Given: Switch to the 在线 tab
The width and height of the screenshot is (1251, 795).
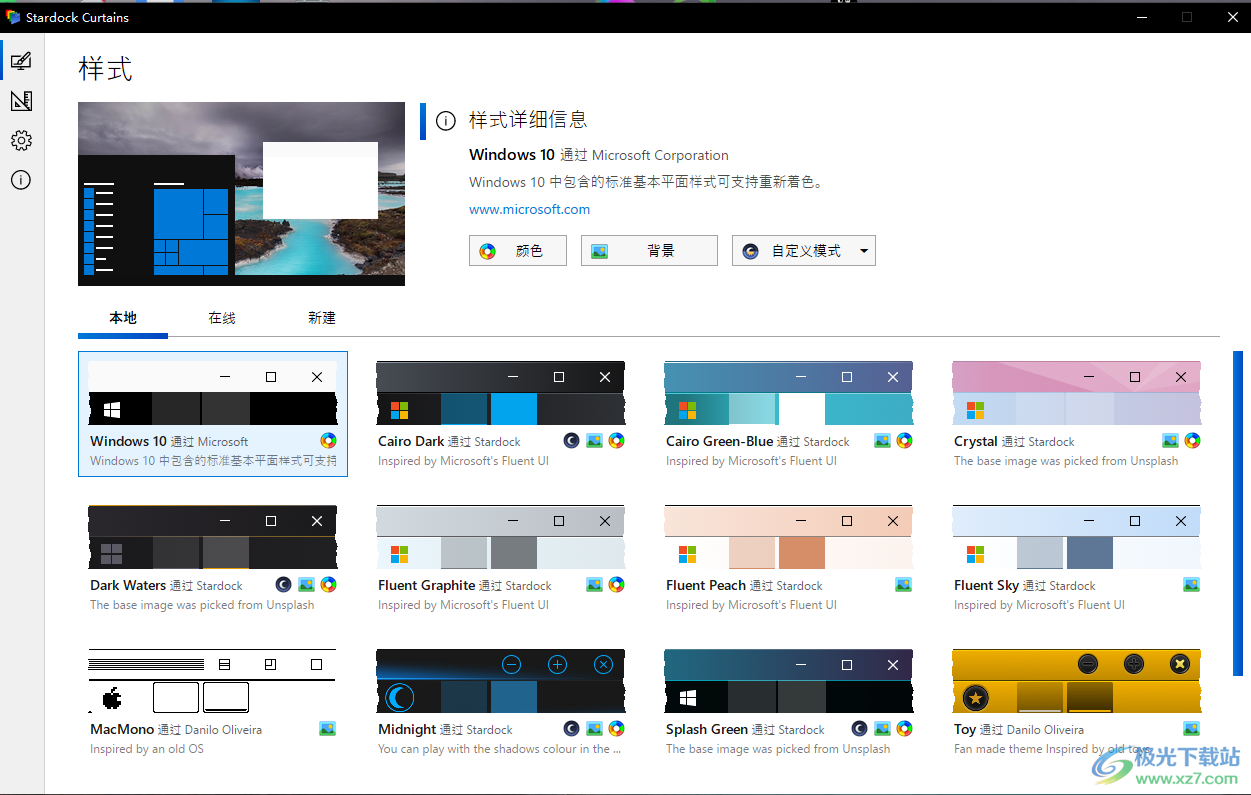Looking at the screenshot, I should point(221,317).
